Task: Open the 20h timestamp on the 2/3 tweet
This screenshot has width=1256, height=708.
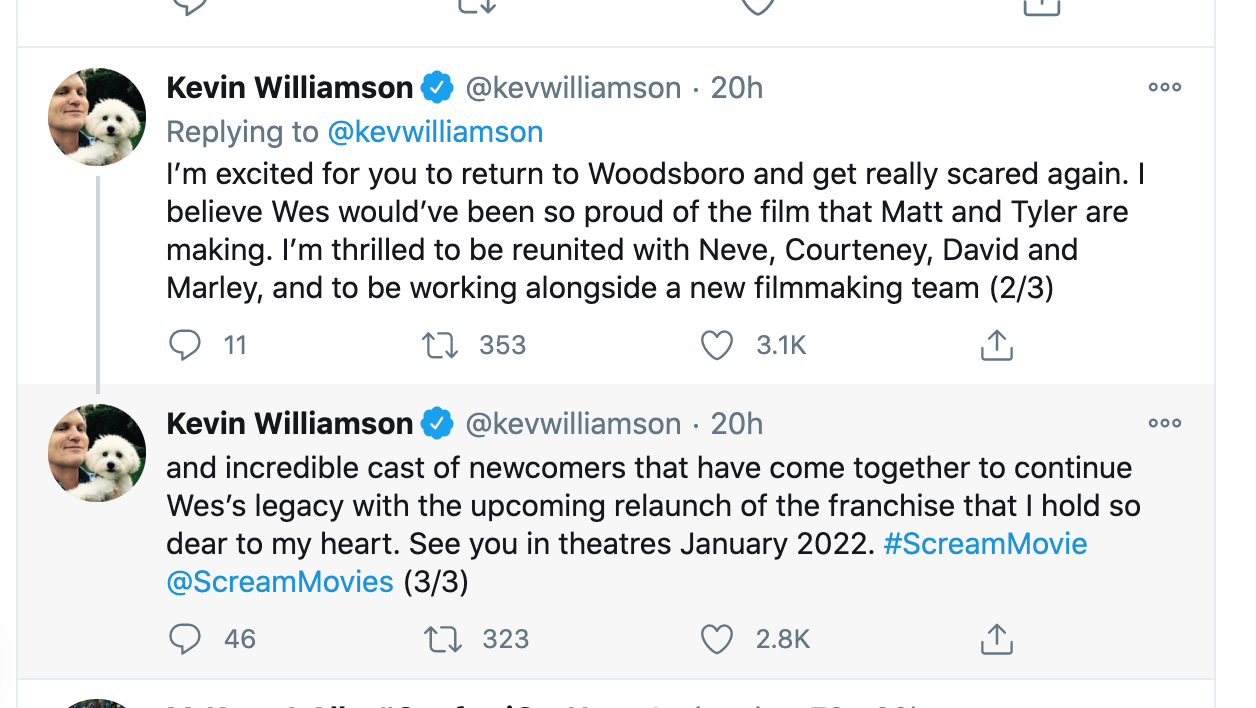Action: pyautogui.click(x=736, y=88)
